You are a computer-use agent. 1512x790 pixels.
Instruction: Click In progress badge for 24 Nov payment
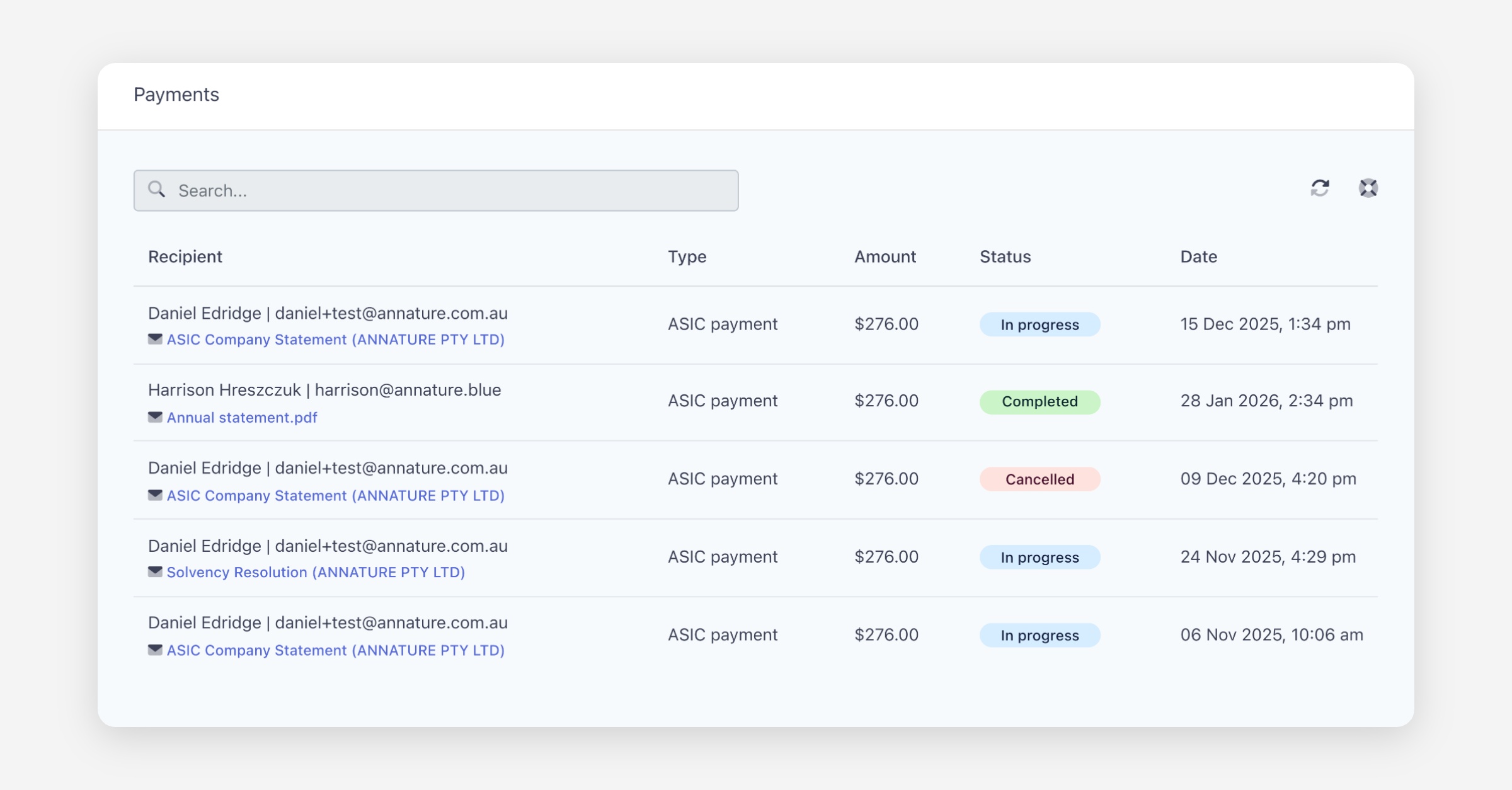[1039, 558]
